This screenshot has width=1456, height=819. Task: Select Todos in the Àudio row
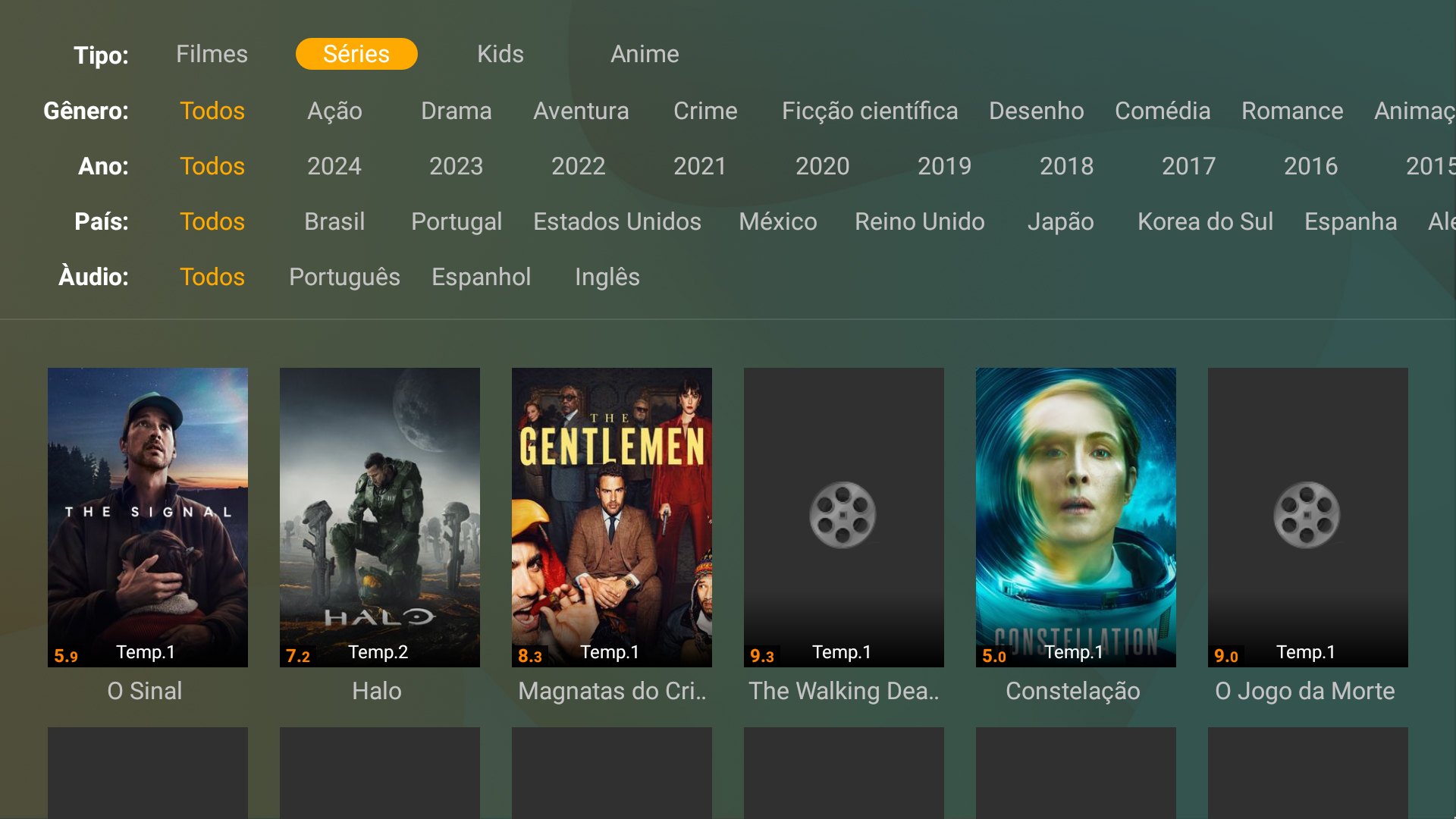coord(212,277)
